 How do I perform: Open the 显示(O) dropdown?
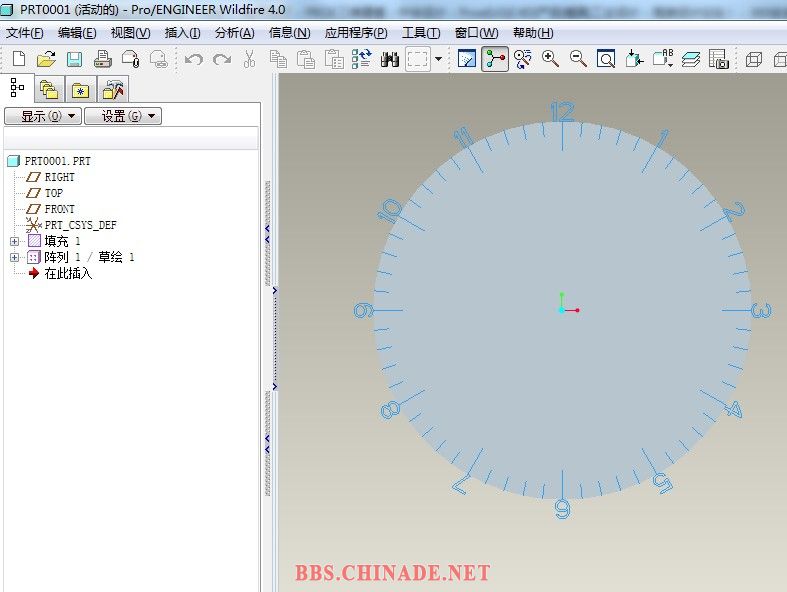pyautogui.click(x=42, y=116)
